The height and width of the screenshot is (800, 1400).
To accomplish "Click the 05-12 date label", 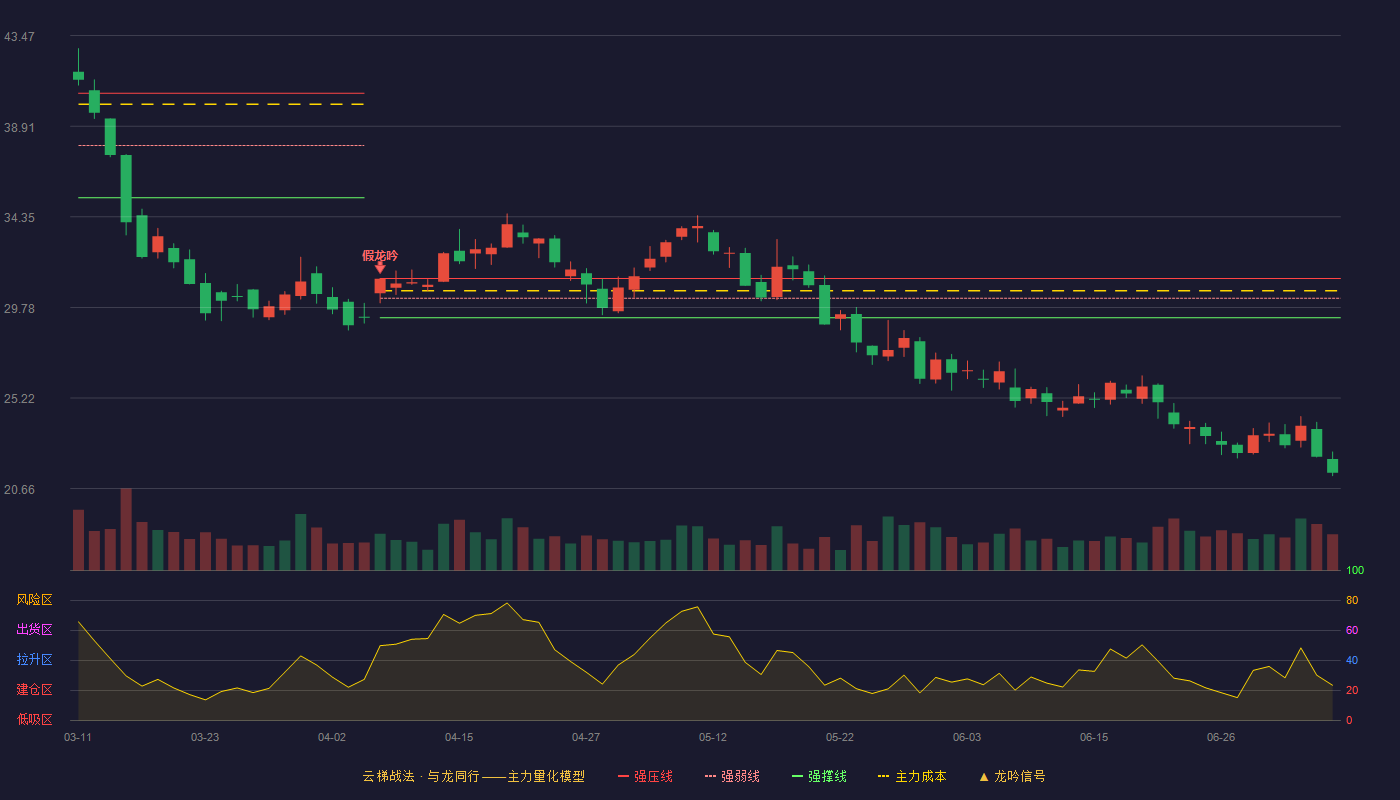I will click(x=713, y=737).
